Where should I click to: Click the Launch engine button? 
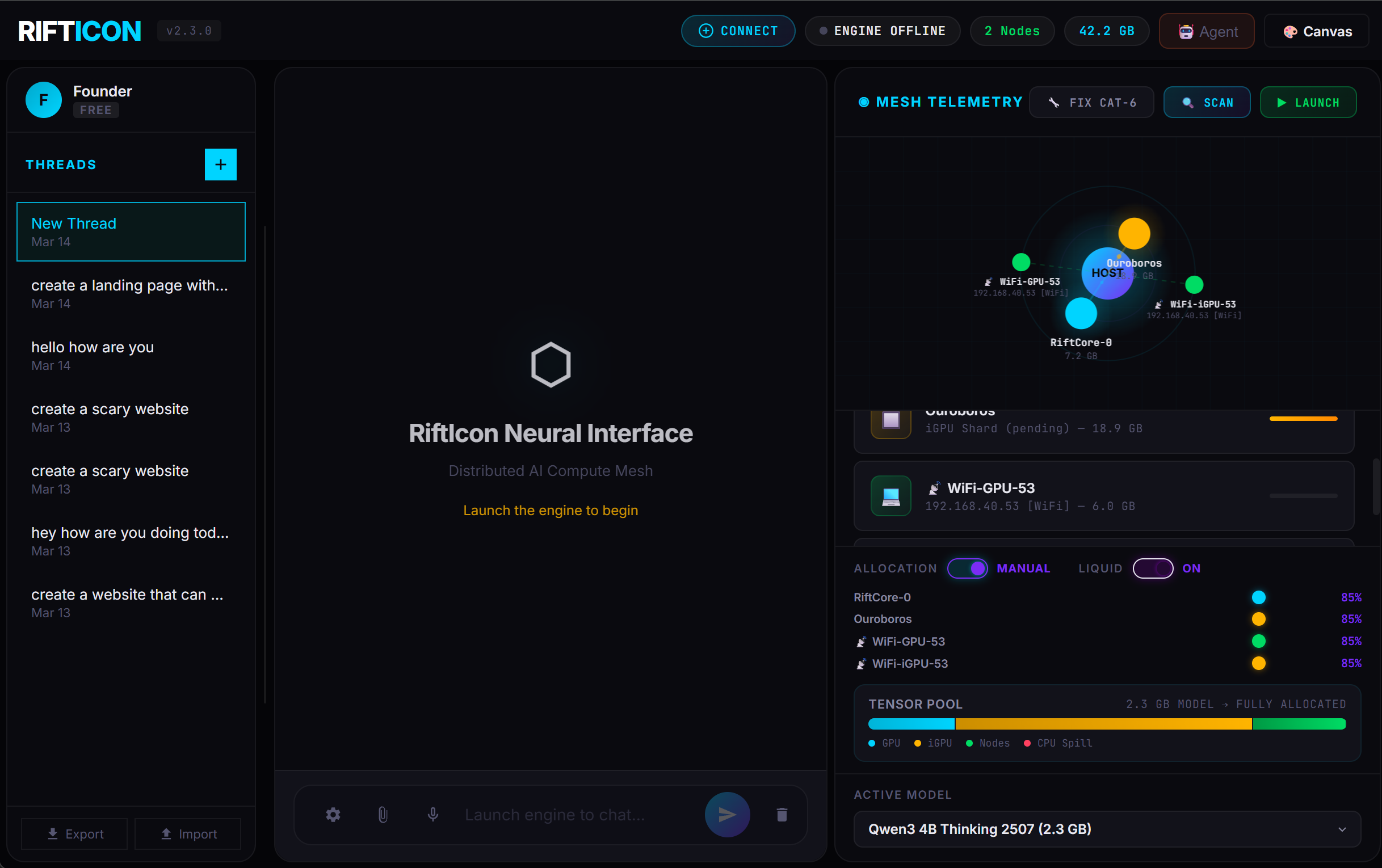(x=1308, y=103)
